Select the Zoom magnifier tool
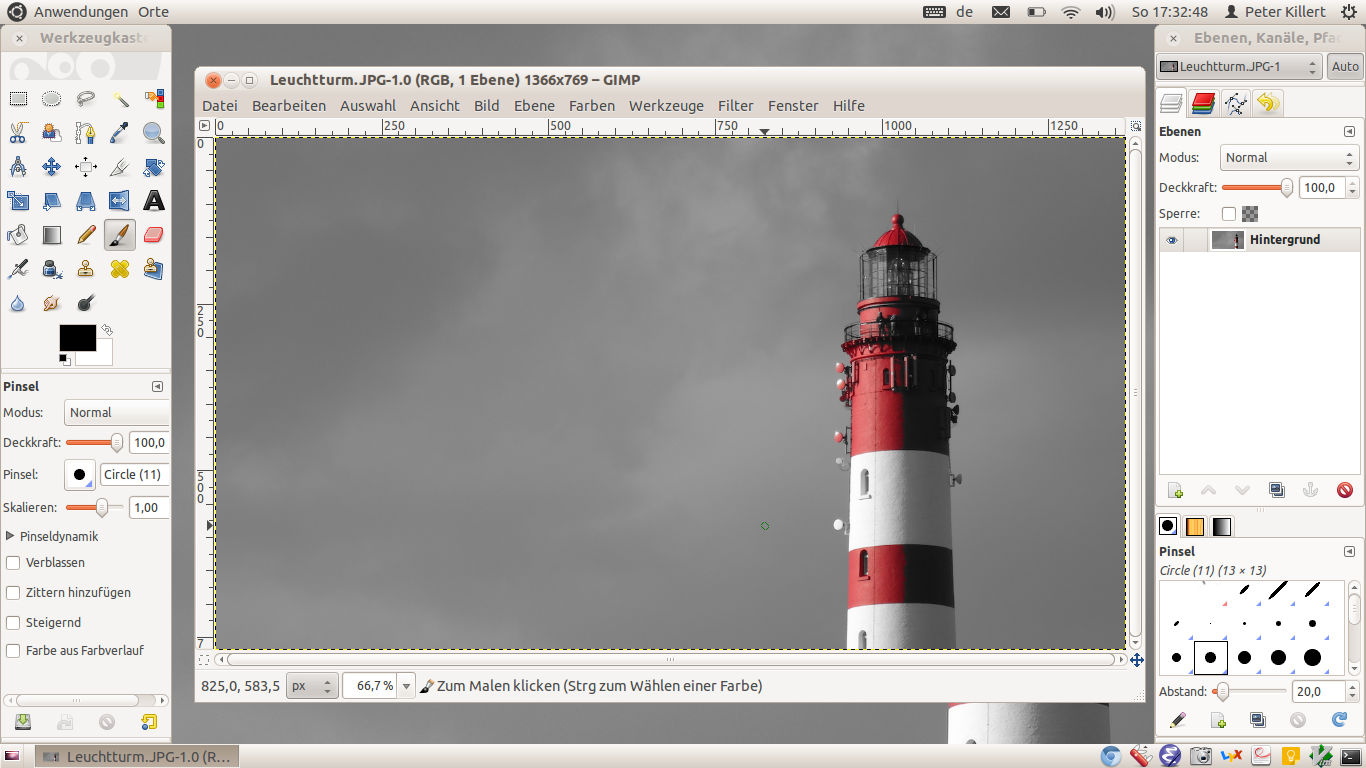Screen dimensions: 1366x768 click(x=154, y=133)
